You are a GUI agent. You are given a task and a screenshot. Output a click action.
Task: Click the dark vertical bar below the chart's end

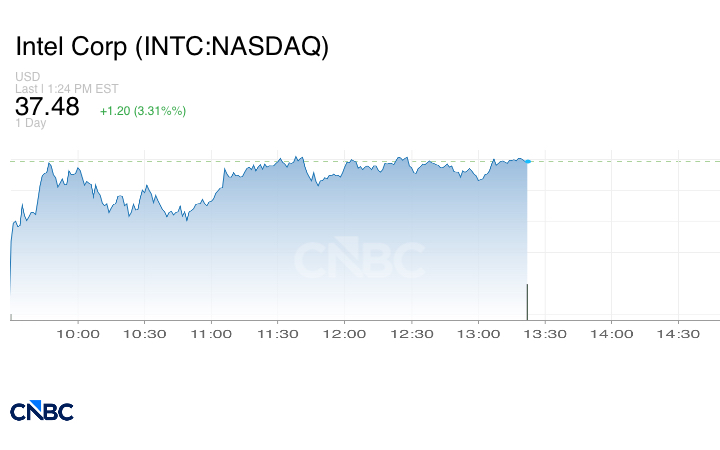tap(527, 302)
